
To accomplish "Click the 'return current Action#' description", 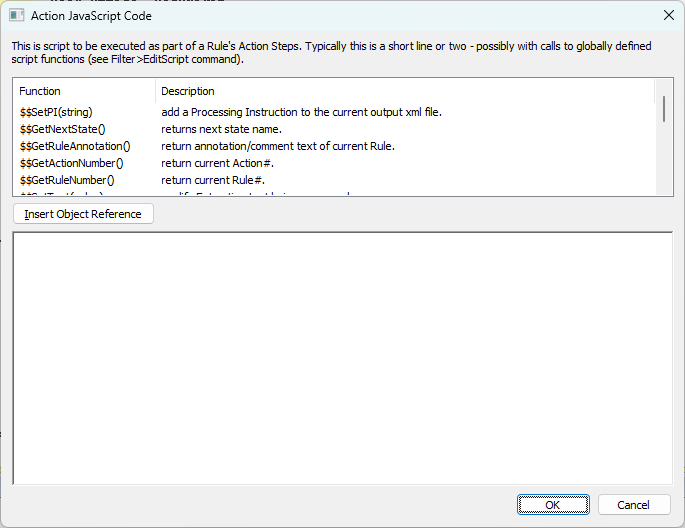I will [x=217, y=163].
